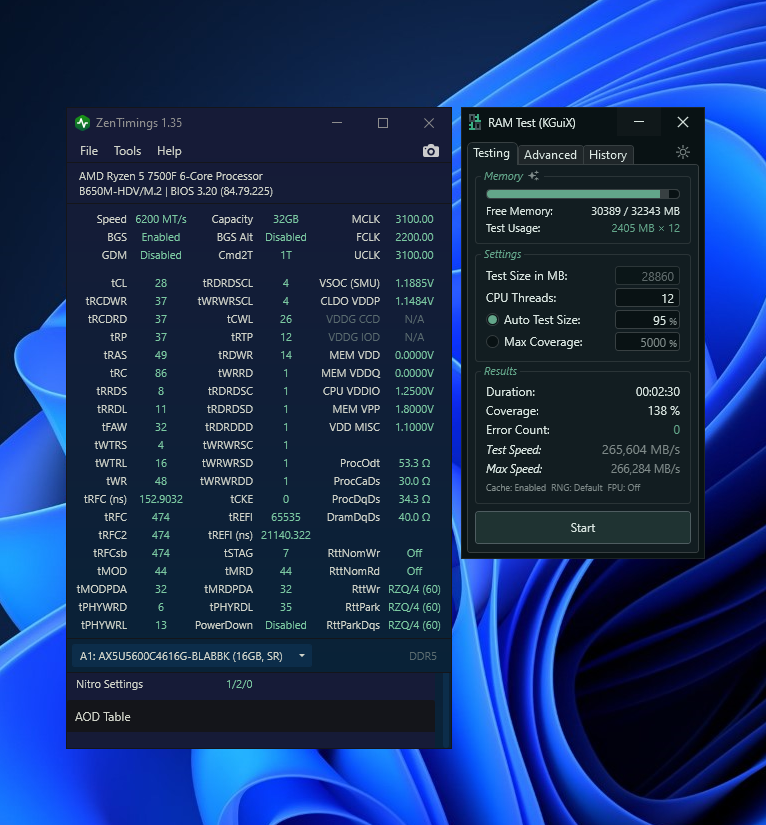The image size is (766, 825).
Task: Minimize the RAM Test window
Action: [x=639, y=122]
